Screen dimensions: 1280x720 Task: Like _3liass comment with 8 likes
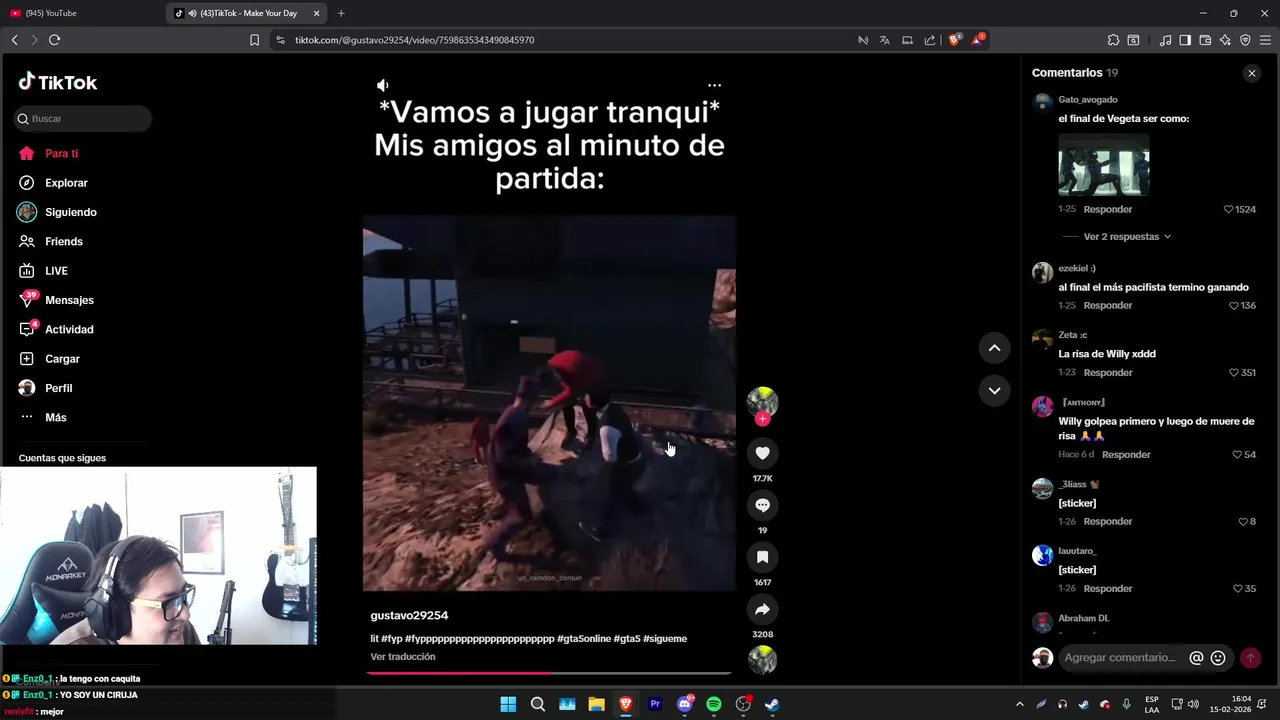[x=1246, y=521]
